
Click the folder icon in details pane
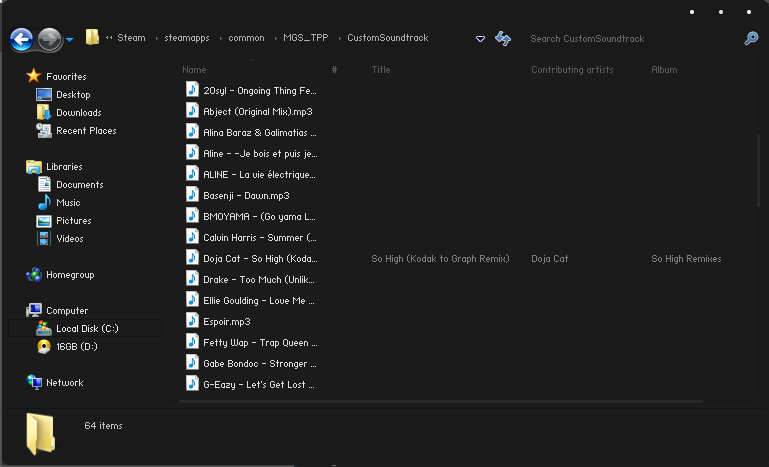coord(40,434)
